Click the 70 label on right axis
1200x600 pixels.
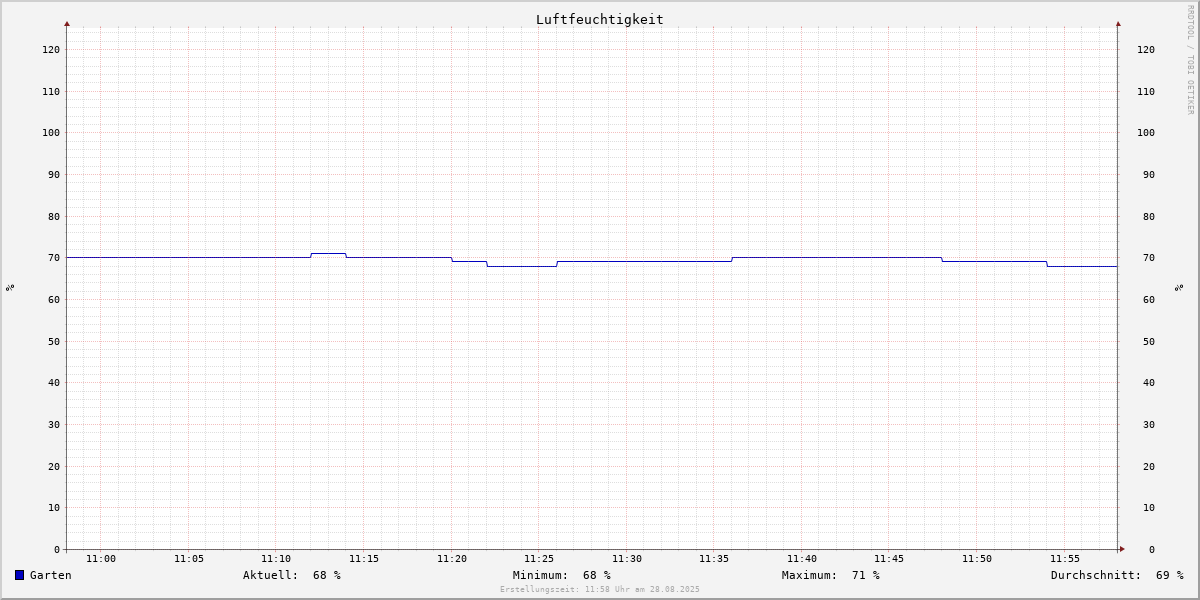click(x=1149, y=257)
